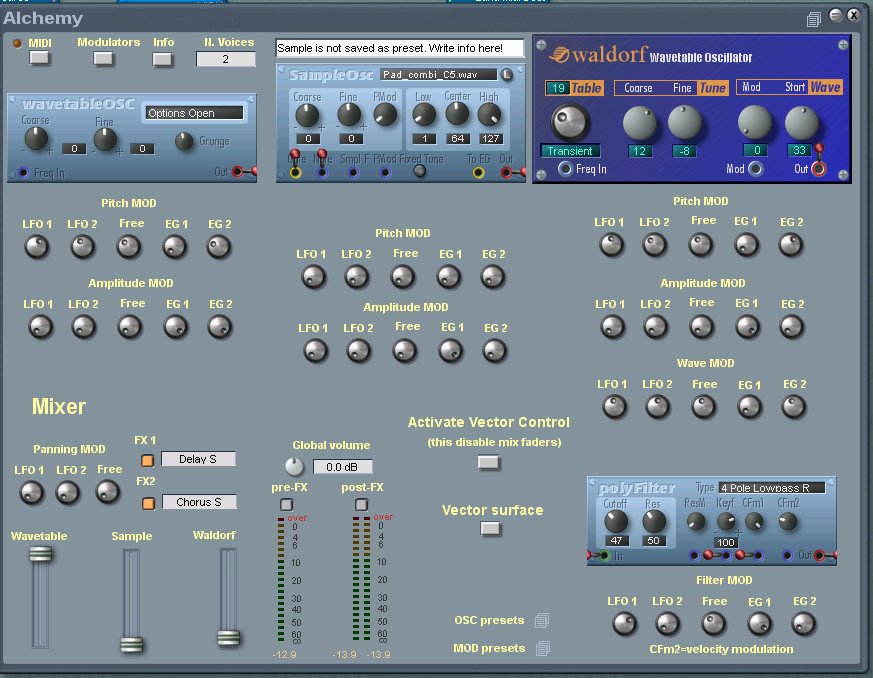The width and height of the screenshot is (873, 678).
Task: Click the Filter MOD LFO 1 knob
Action: (624, 624)
